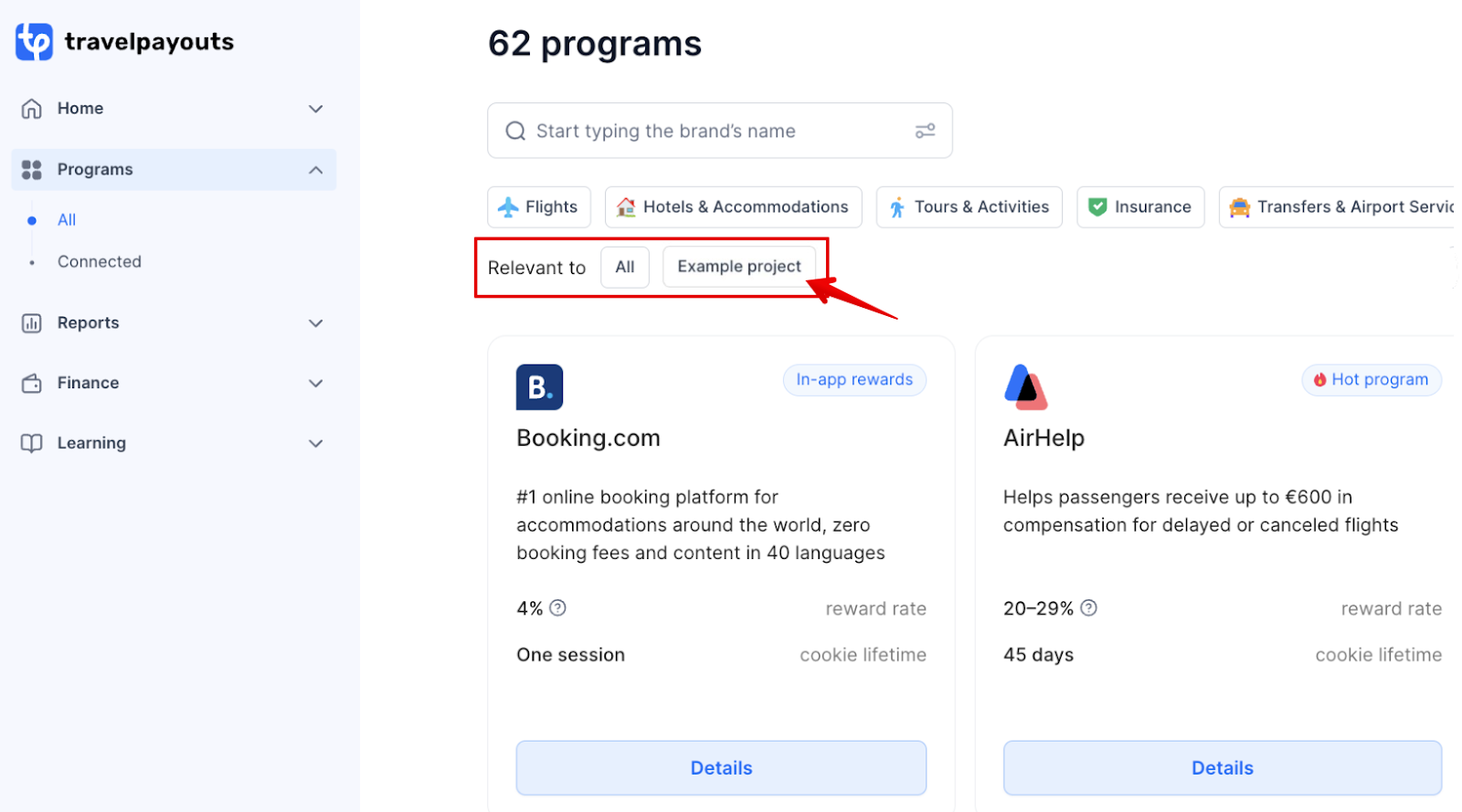The image size is (1462, 812).
Task: Open AirHelp Details
Action: pos(1223,768)
